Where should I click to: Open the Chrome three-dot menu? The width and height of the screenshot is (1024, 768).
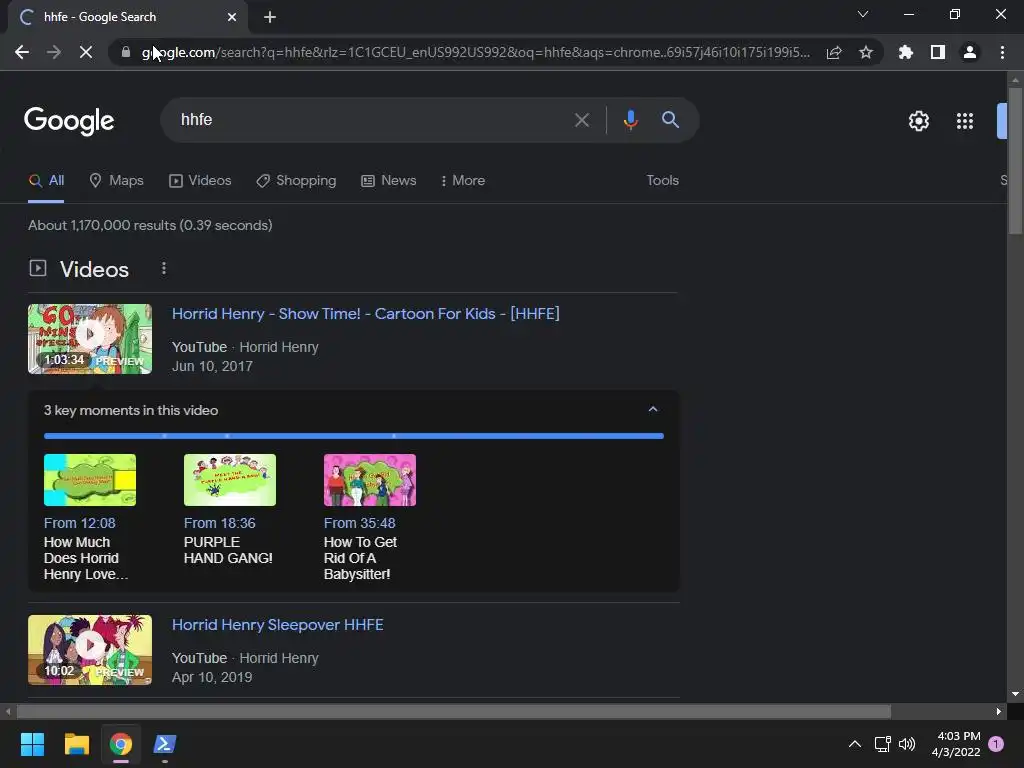pyautogui.click(x=1002, y=52)
